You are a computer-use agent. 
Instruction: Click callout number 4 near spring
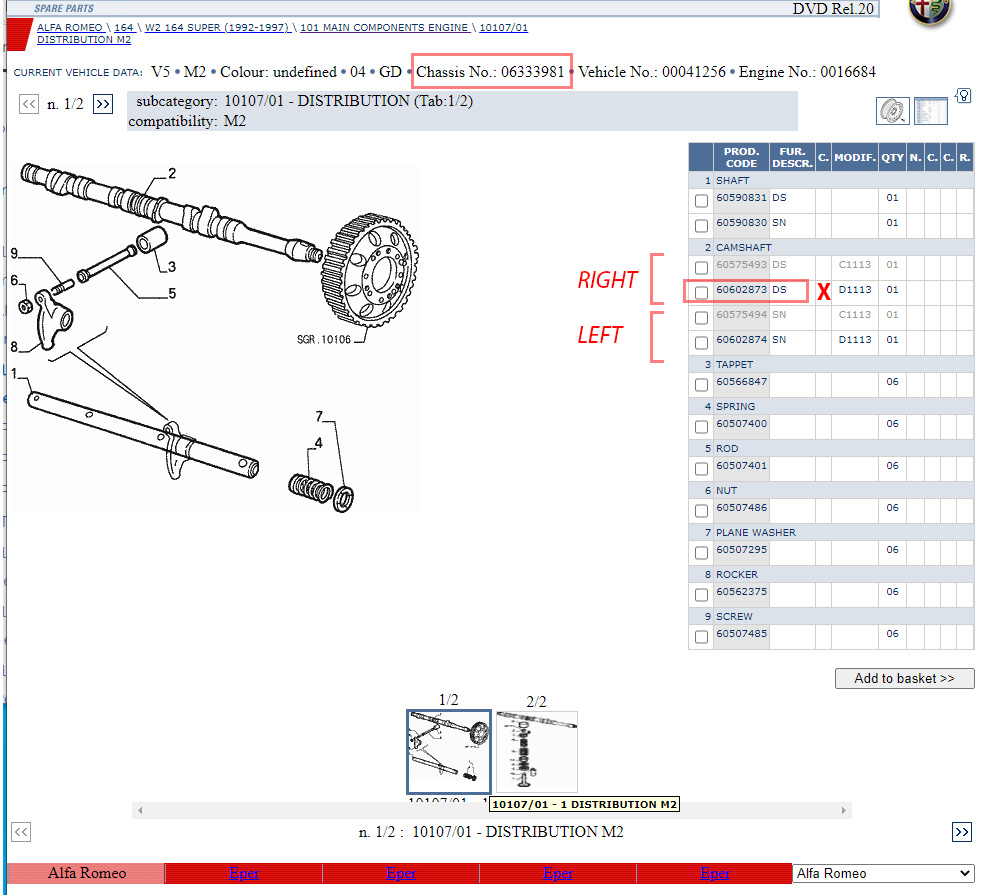pyautogui.click(x=318, y=443)
